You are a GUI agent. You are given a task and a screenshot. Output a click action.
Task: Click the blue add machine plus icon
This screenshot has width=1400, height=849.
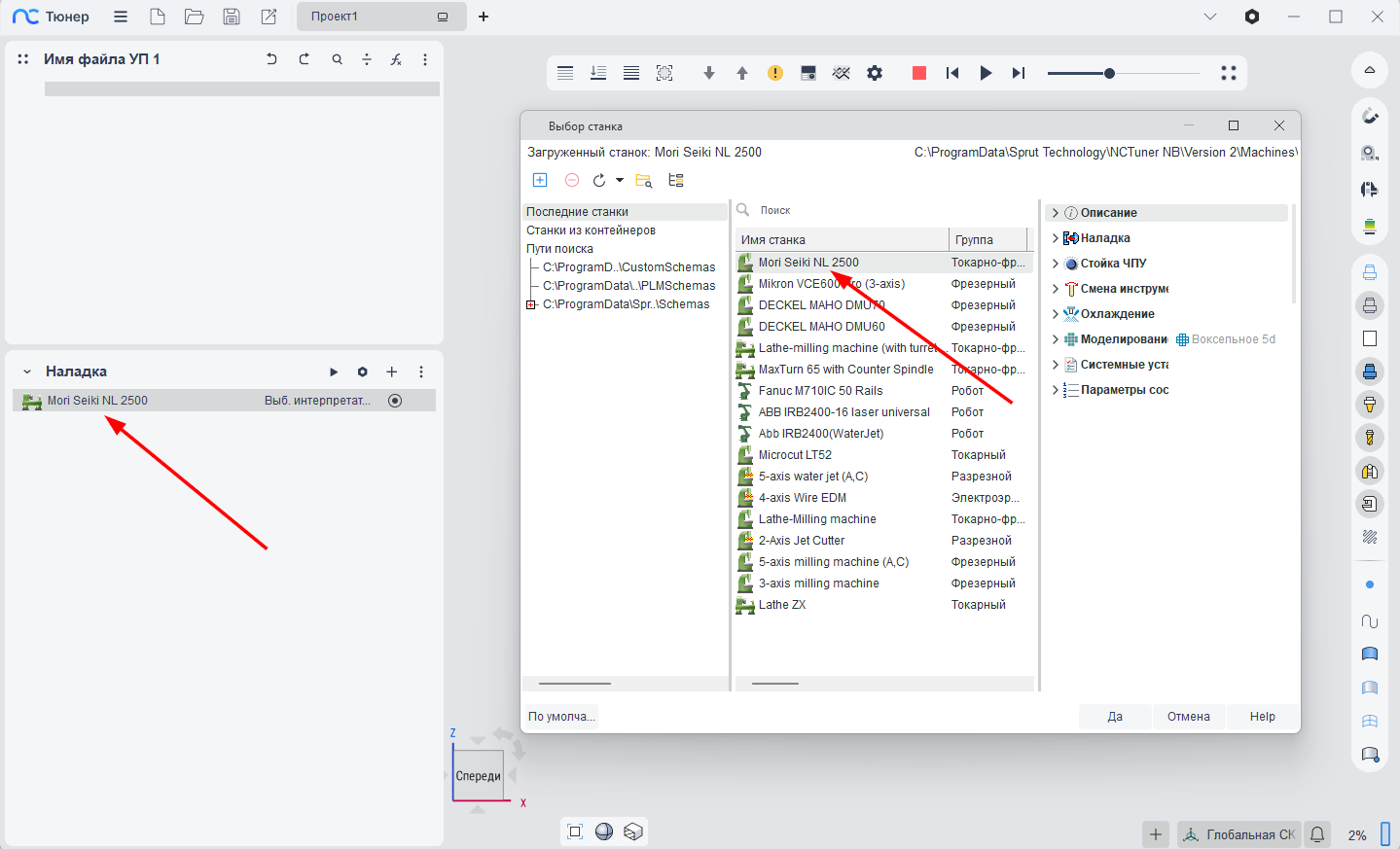click(540, 180)
